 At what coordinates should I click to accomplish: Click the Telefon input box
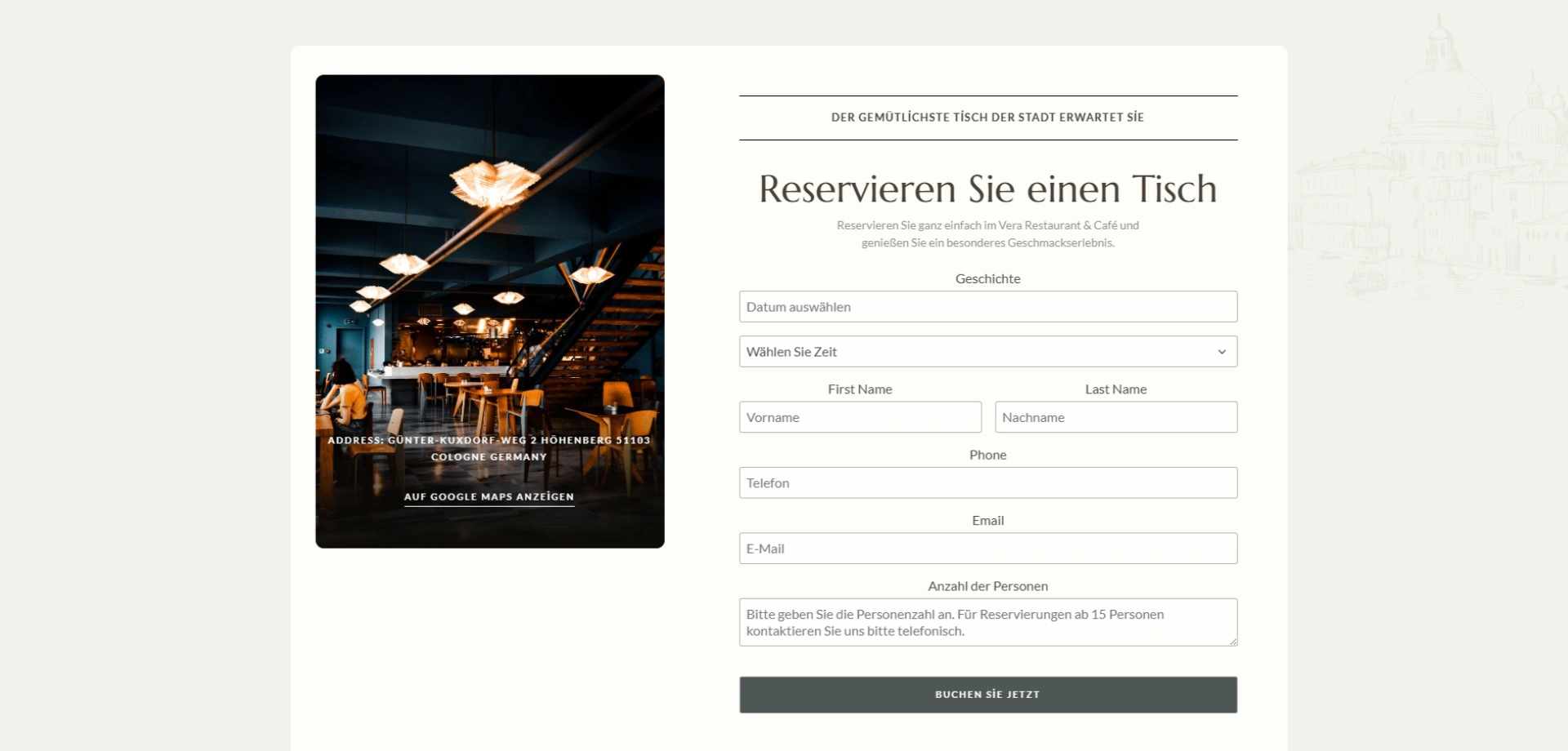[987, 483]
